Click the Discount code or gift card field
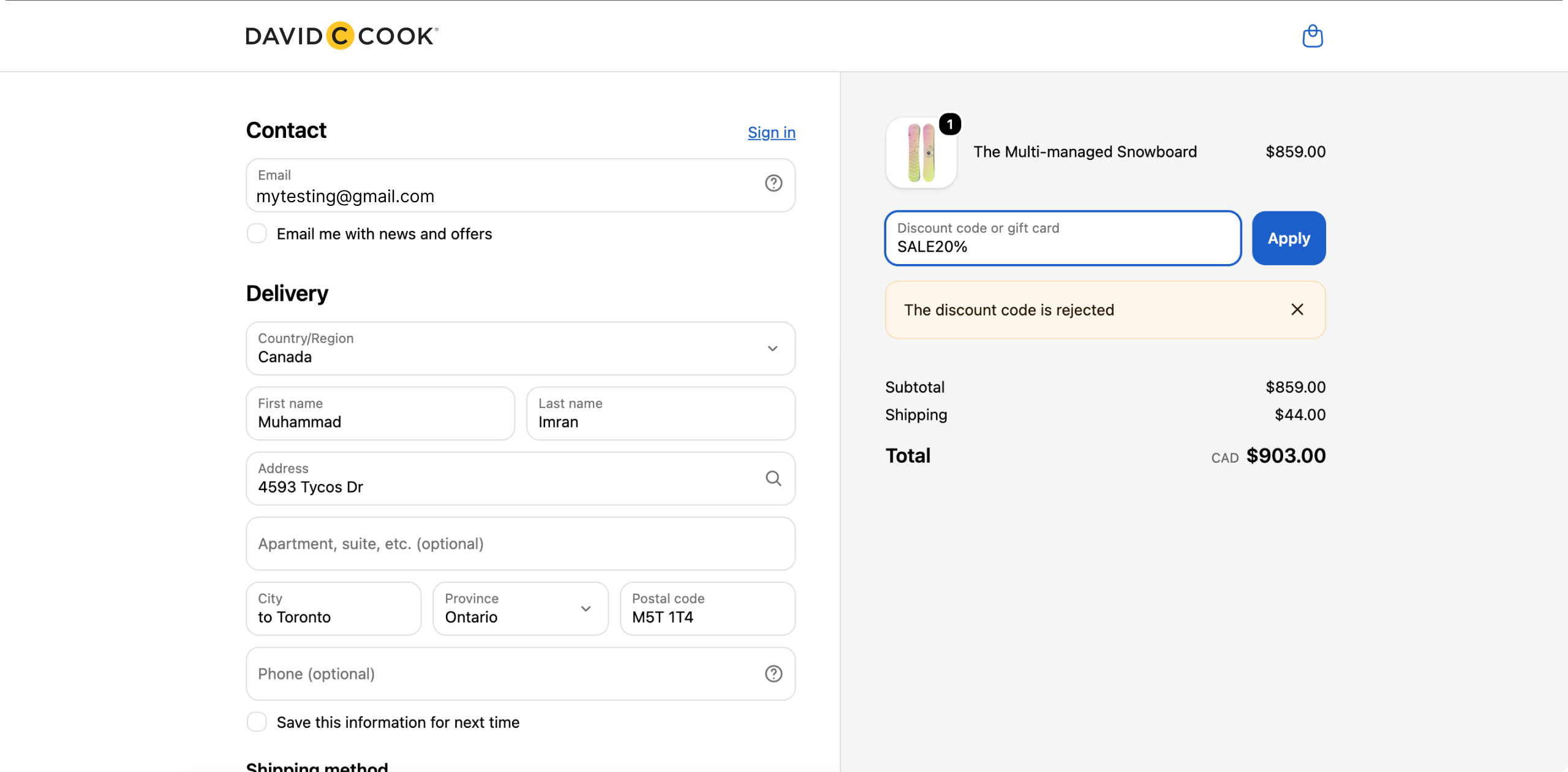The height and width of the screenshot is (772, 1568). point(1063,238)
